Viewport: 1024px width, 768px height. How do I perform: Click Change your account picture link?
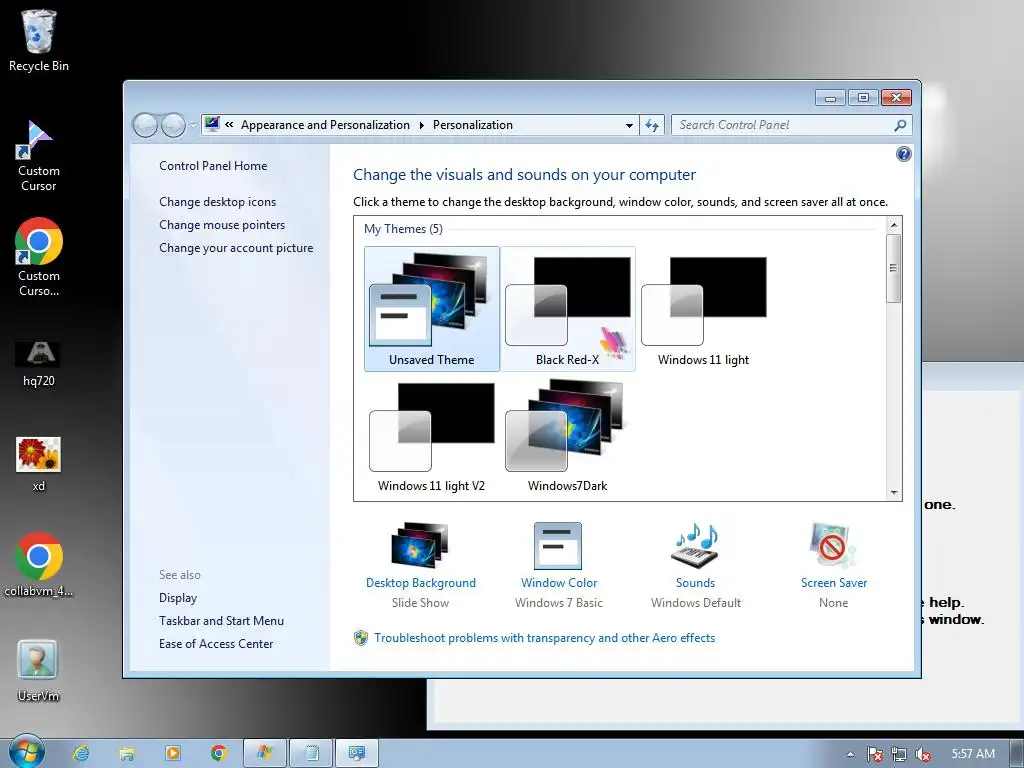[236, 248]
